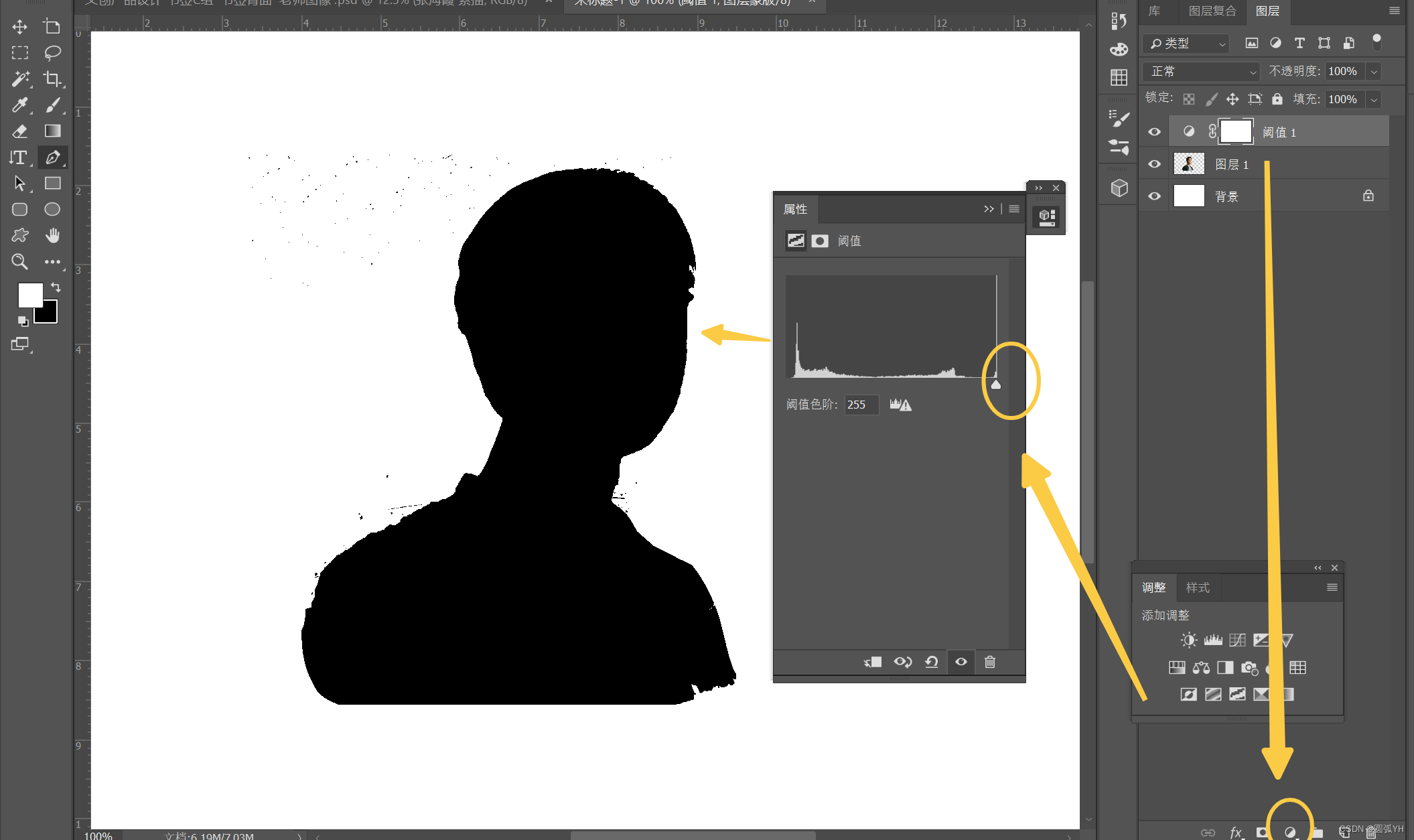Switch to the 样式 tab

1198,587
